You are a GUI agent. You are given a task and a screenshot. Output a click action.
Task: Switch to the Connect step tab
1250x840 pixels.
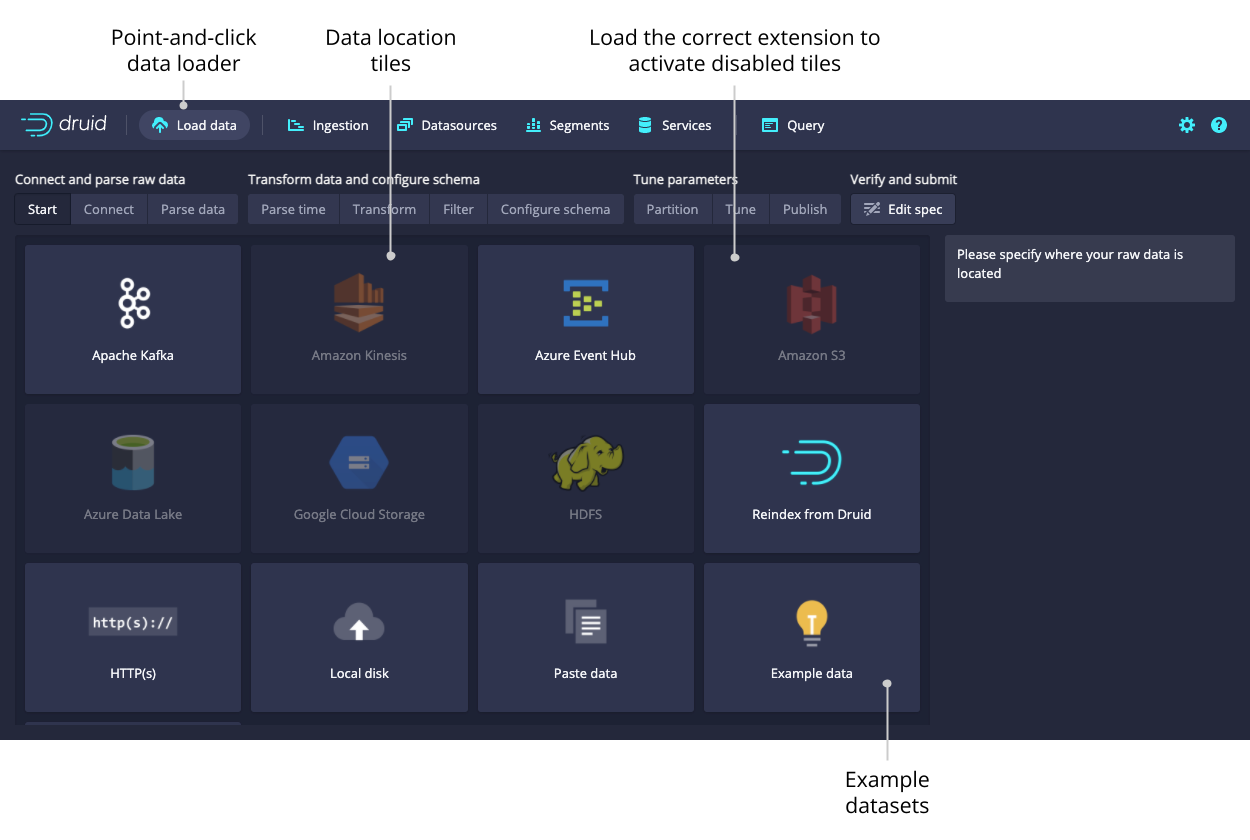click(x=109, y=209)
